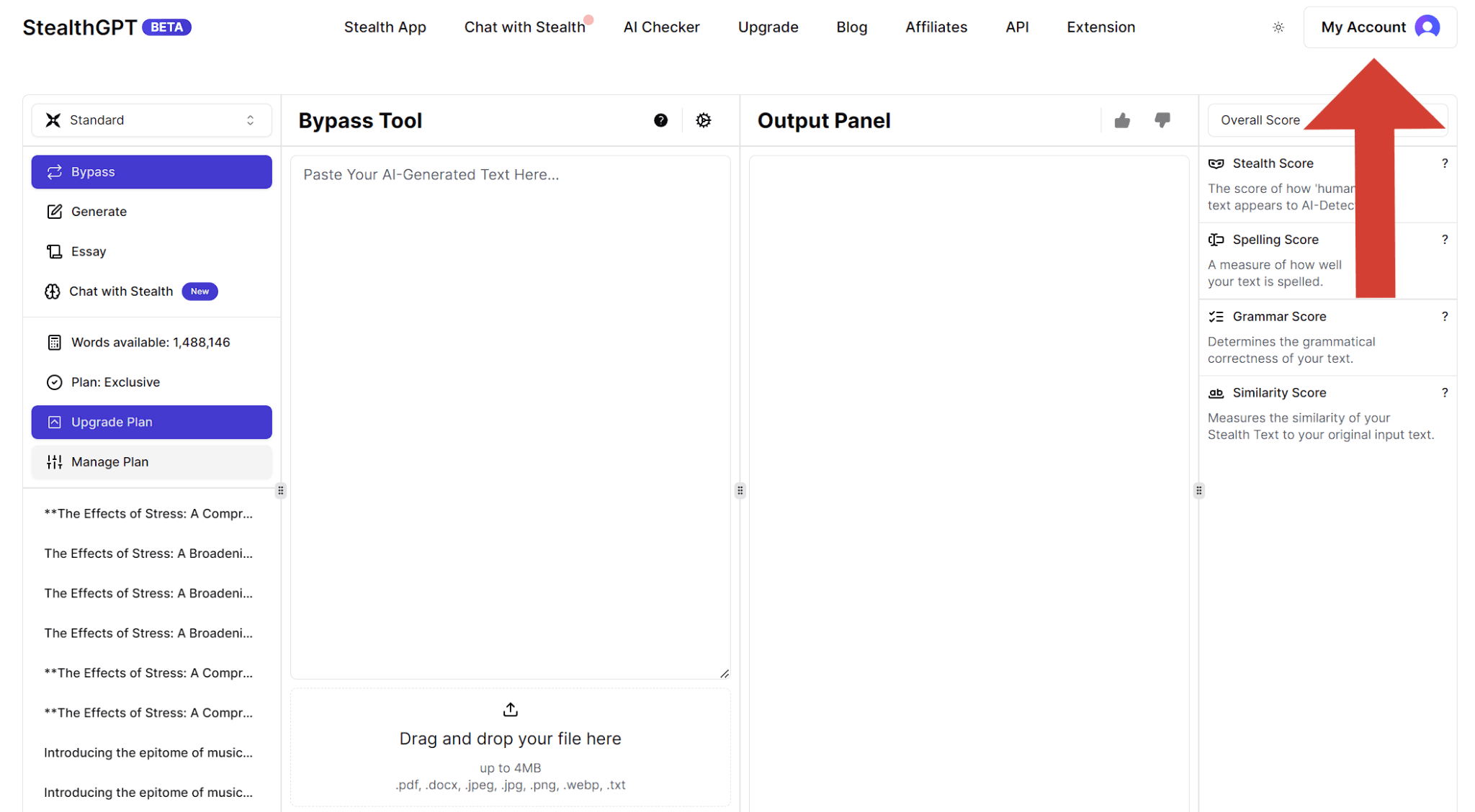
Task: Click the AI-generated text input area
Action: click(510, 418)
